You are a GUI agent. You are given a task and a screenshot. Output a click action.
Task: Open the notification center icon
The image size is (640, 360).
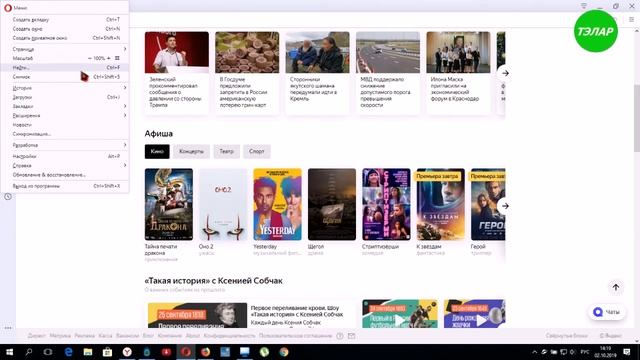627,352
